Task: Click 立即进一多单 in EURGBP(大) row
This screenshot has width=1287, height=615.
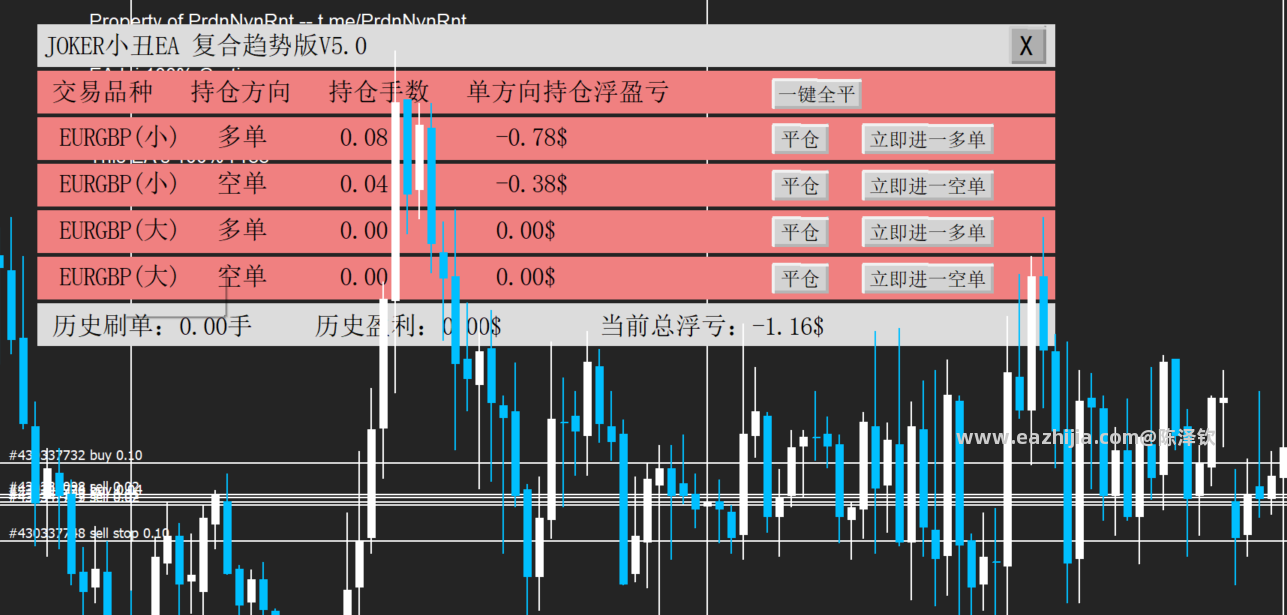Action: click(927, 232)
